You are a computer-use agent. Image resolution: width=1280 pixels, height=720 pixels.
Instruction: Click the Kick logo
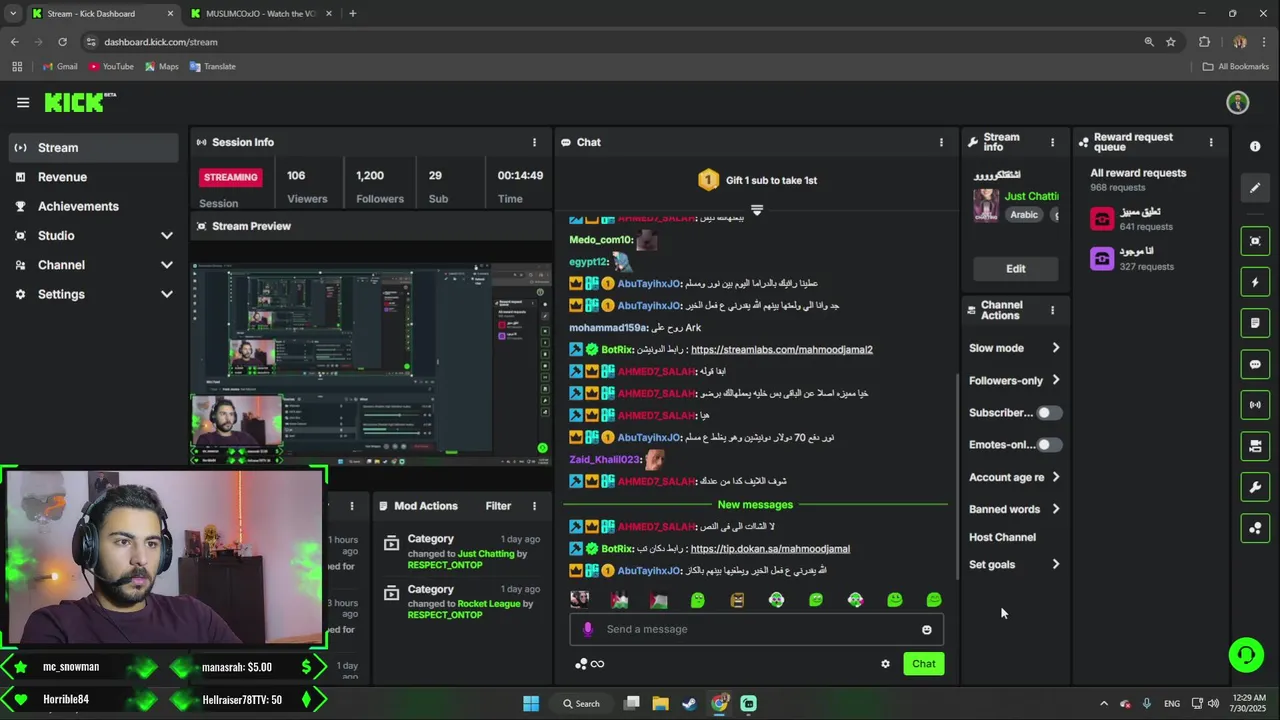tap(80, 102)
